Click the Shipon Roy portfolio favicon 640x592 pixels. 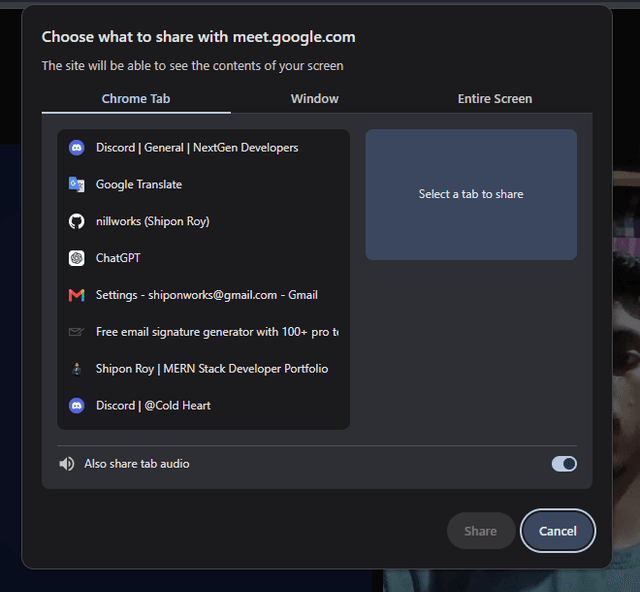pyautogui.click(x=76, y=369)
